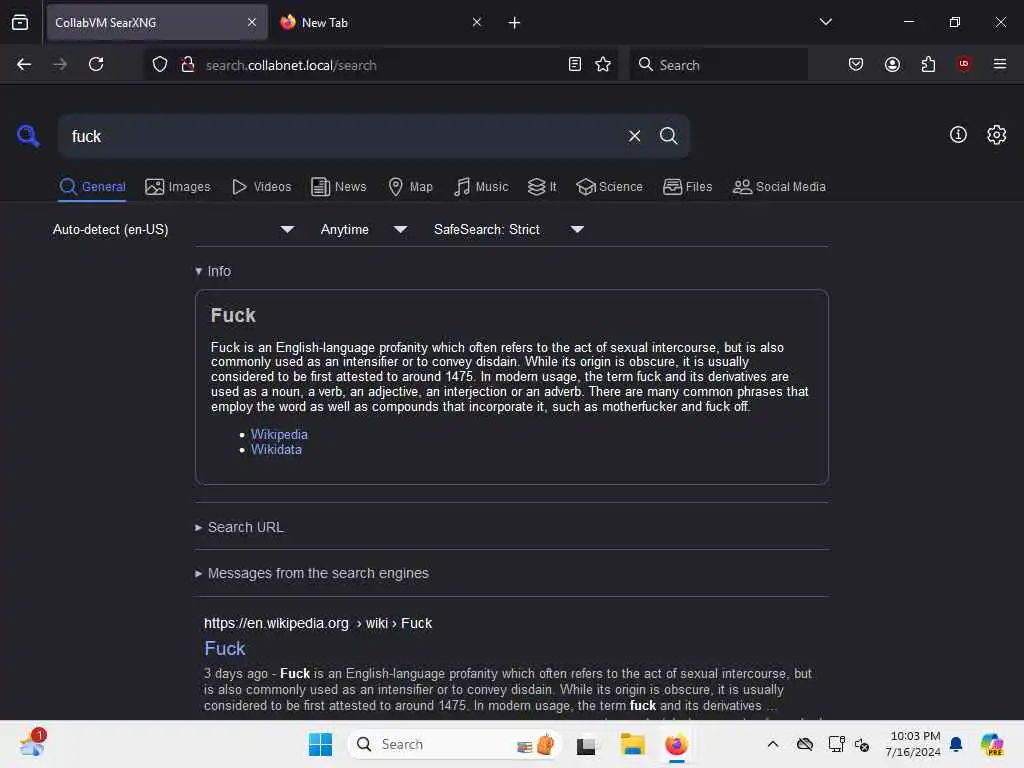Close the New Tab tab
The width and height of the screenshot is (1024, 768).
[x=477, y=22]
